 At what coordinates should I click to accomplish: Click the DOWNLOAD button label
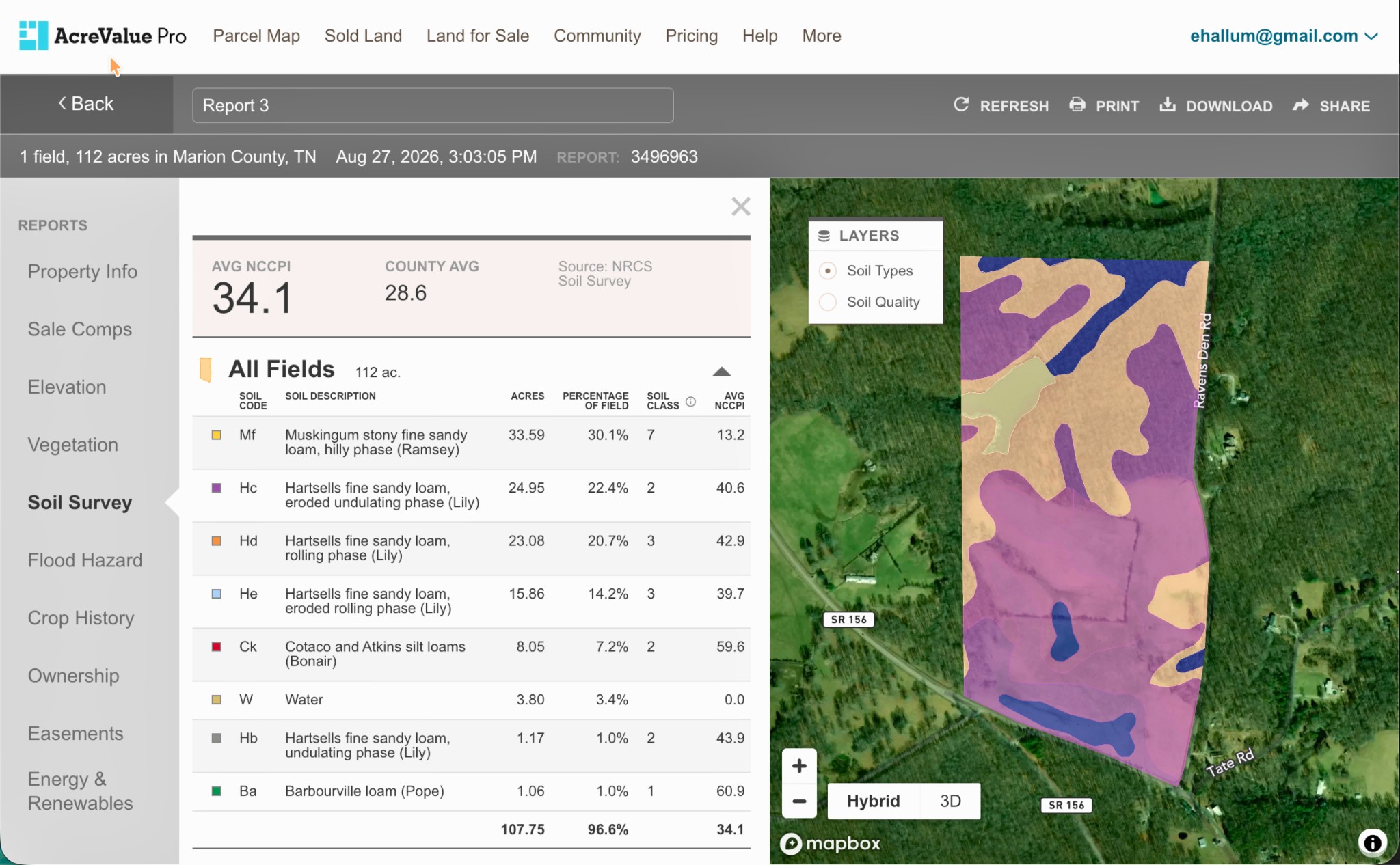tap(1229, 106)
